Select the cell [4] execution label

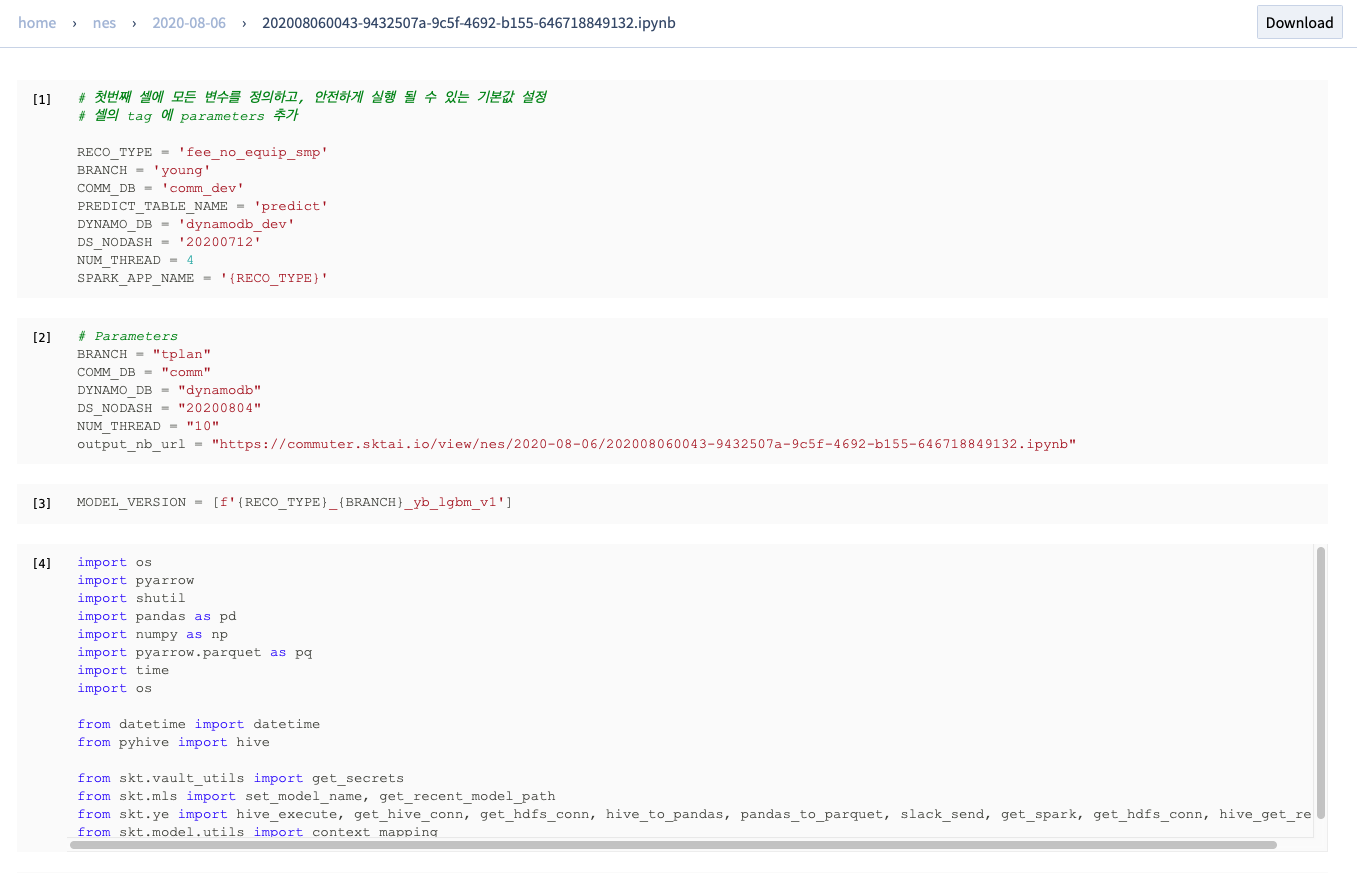[x=42, y=563]
